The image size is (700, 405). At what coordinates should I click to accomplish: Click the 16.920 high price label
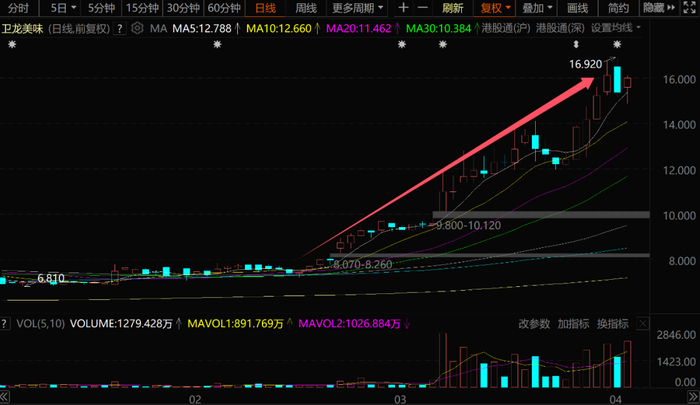[x=585, y=64]
